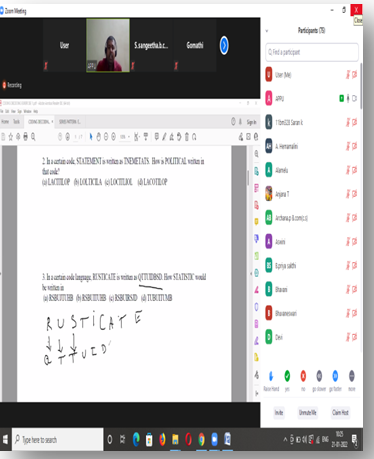
Task: Pick the hand pan tool in PDF toolbar
Action: point(98,137)
